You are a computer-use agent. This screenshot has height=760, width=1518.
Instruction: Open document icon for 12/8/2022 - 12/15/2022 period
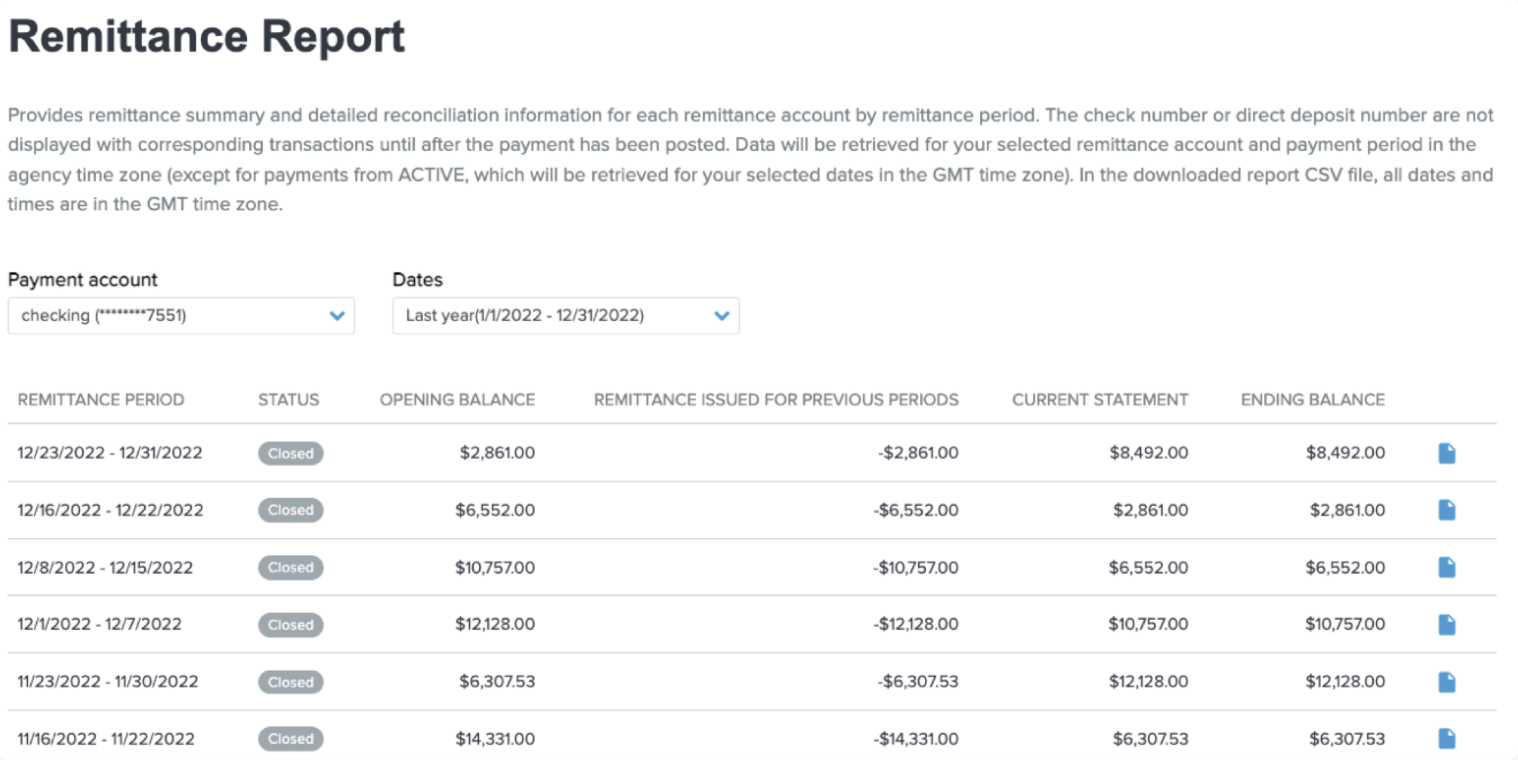(1446, 567)
